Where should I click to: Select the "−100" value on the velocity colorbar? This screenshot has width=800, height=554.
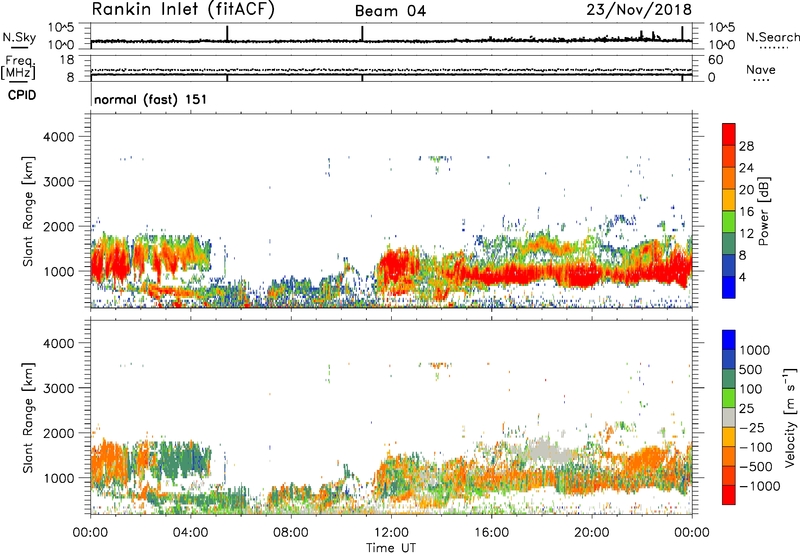coord(756,447)
